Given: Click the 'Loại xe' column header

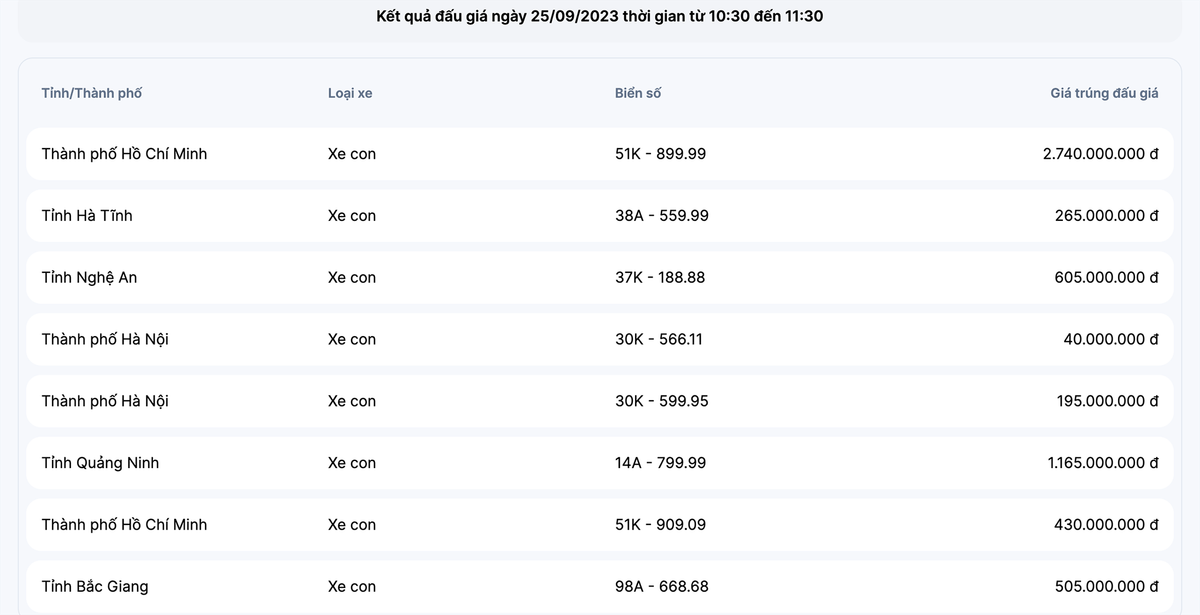Looking at the screenshot, I should [x=350, y=93].
